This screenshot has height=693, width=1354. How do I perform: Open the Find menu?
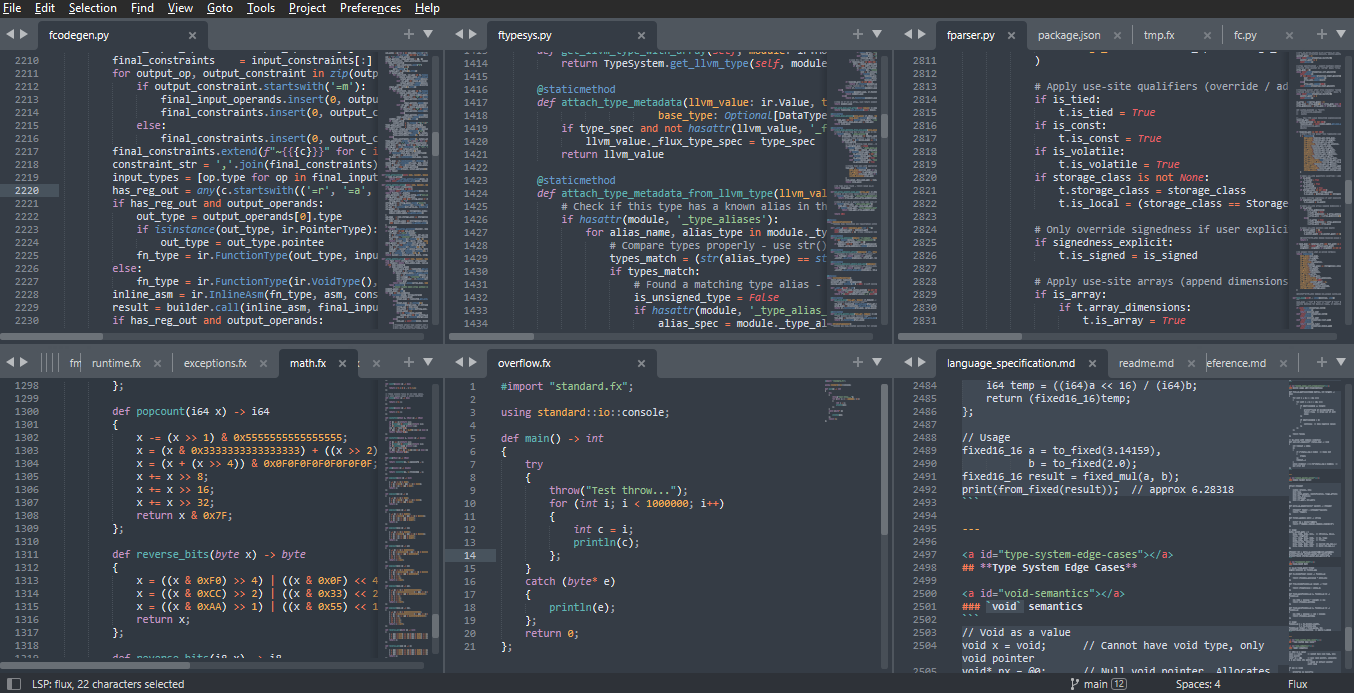143,8
